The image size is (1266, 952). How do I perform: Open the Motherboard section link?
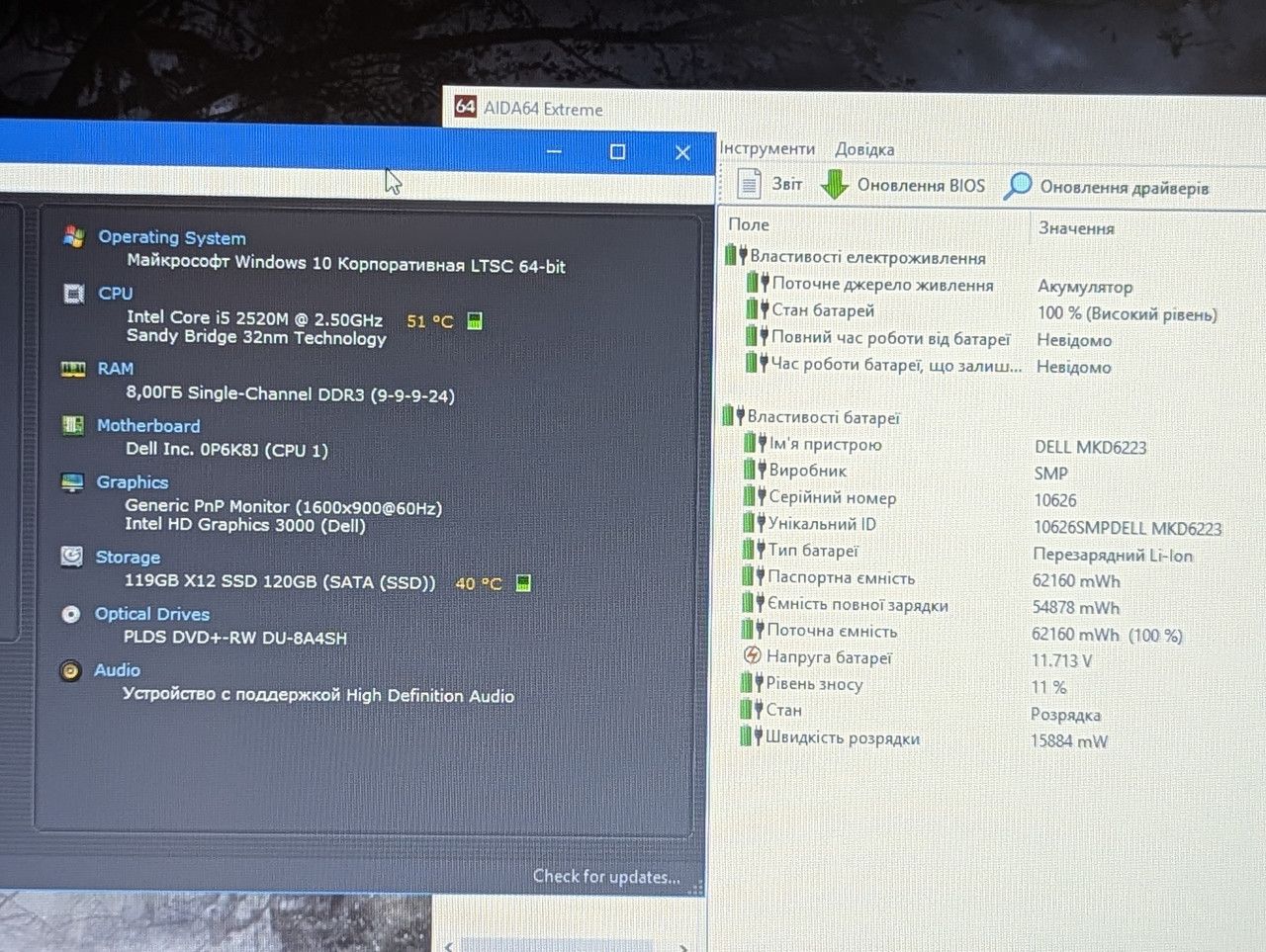(x=148, y=426)
